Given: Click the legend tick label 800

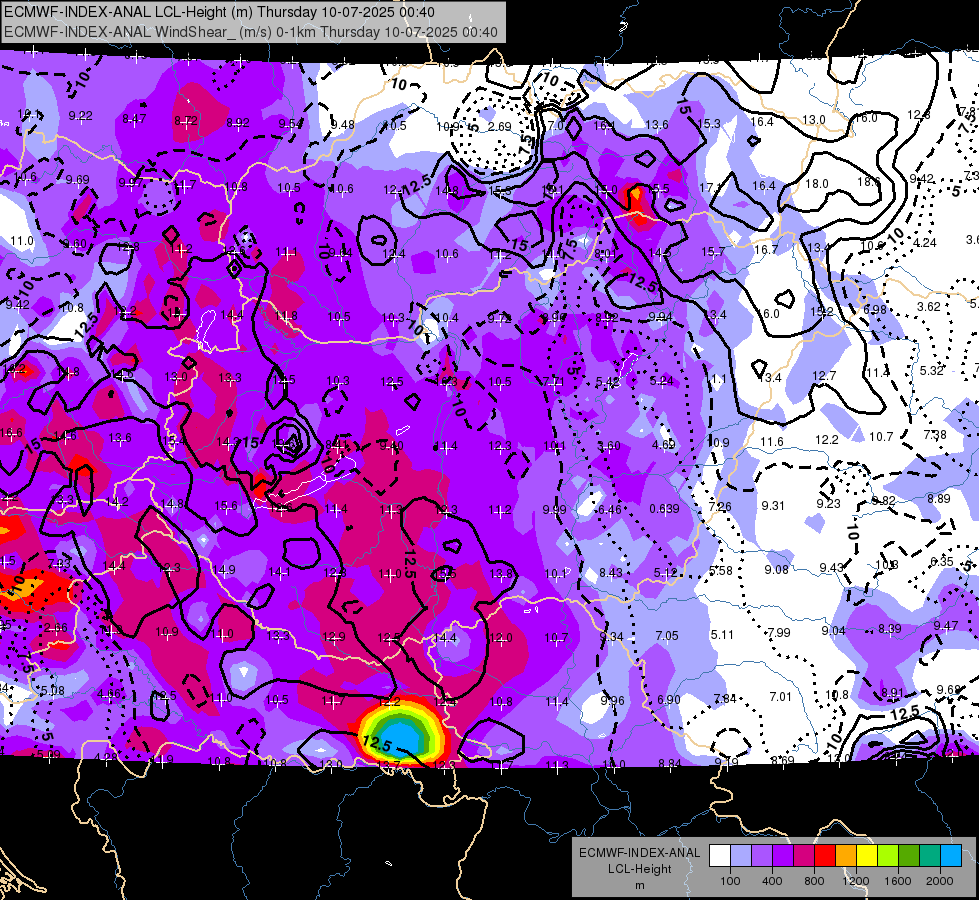Looking at the screenshot, I should tap(814, 881).
